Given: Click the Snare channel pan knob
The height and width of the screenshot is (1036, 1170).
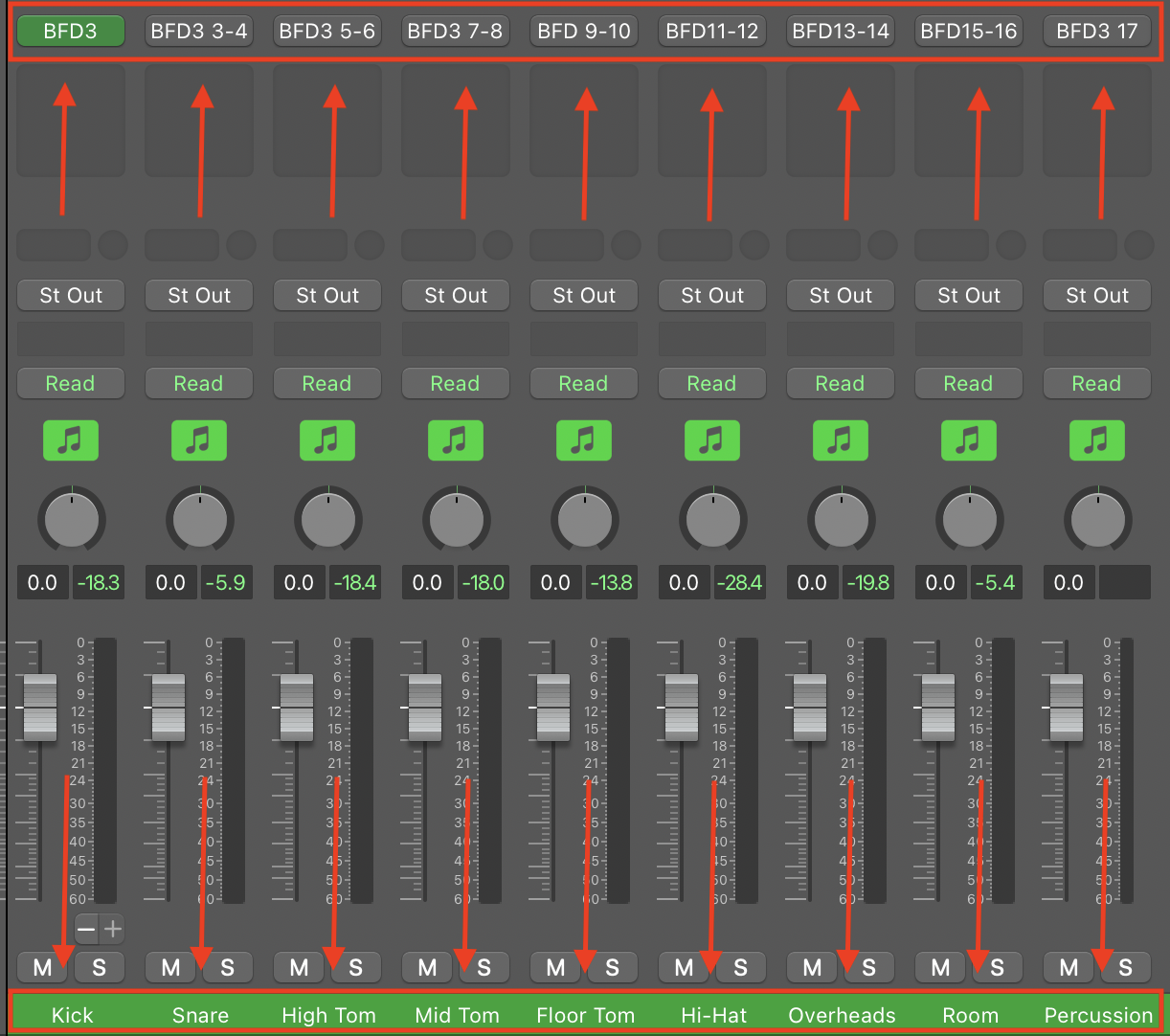Looking at the screenshot, I should tap(200, 520).
